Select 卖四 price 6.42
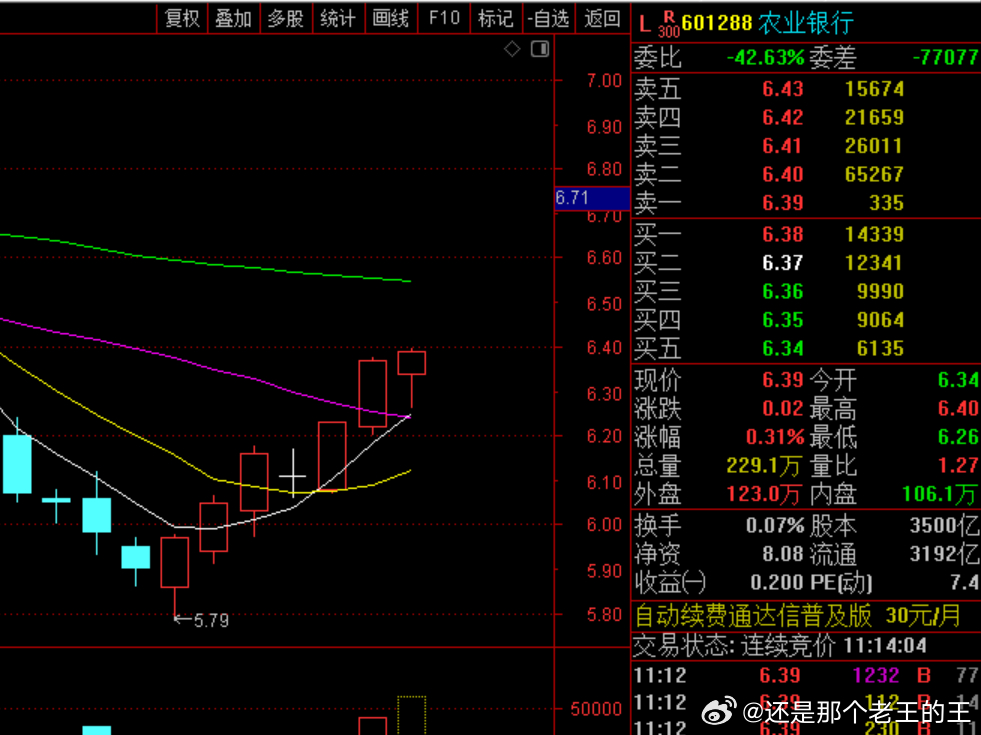Viewport: 981px width, 735px height. [x=783, y=118]
